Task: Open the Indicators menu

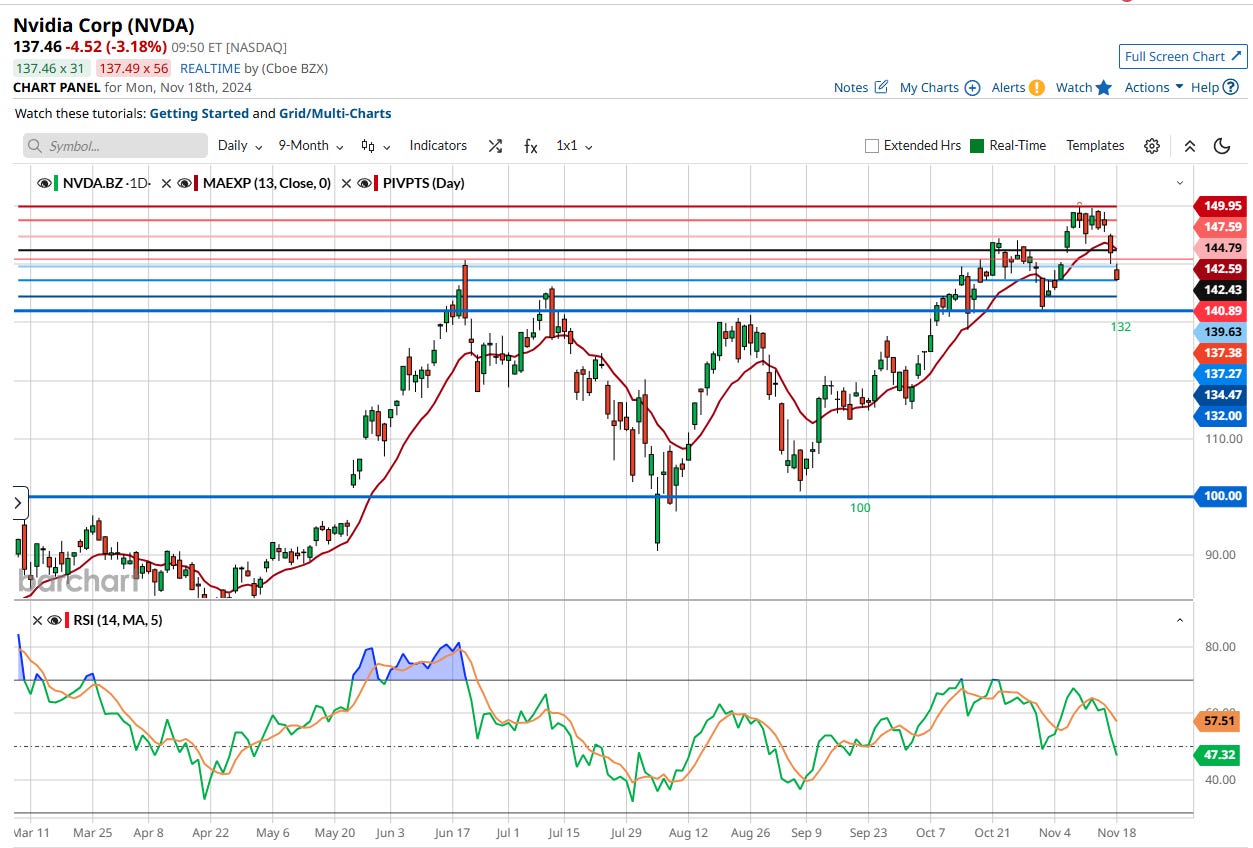Action: (x=438, y=145)
